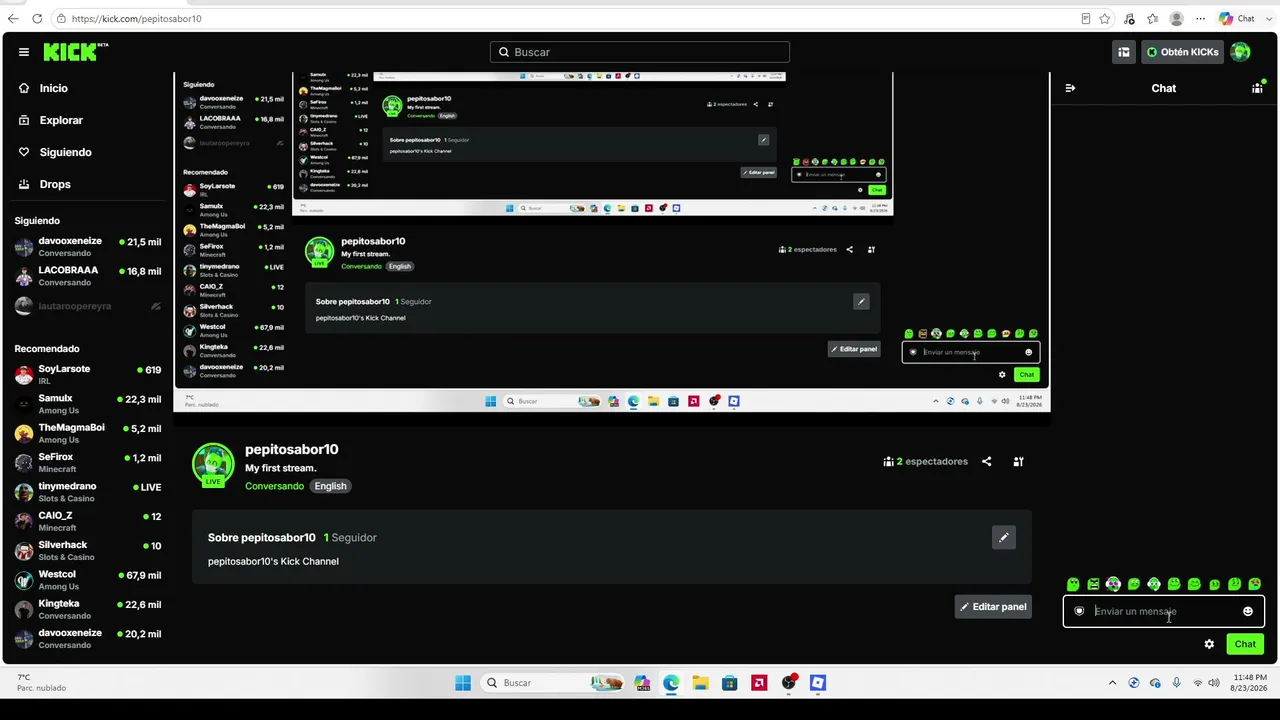Click the English language tag
The height and width of the screenshot is (720, 1280).
point(330,486)
